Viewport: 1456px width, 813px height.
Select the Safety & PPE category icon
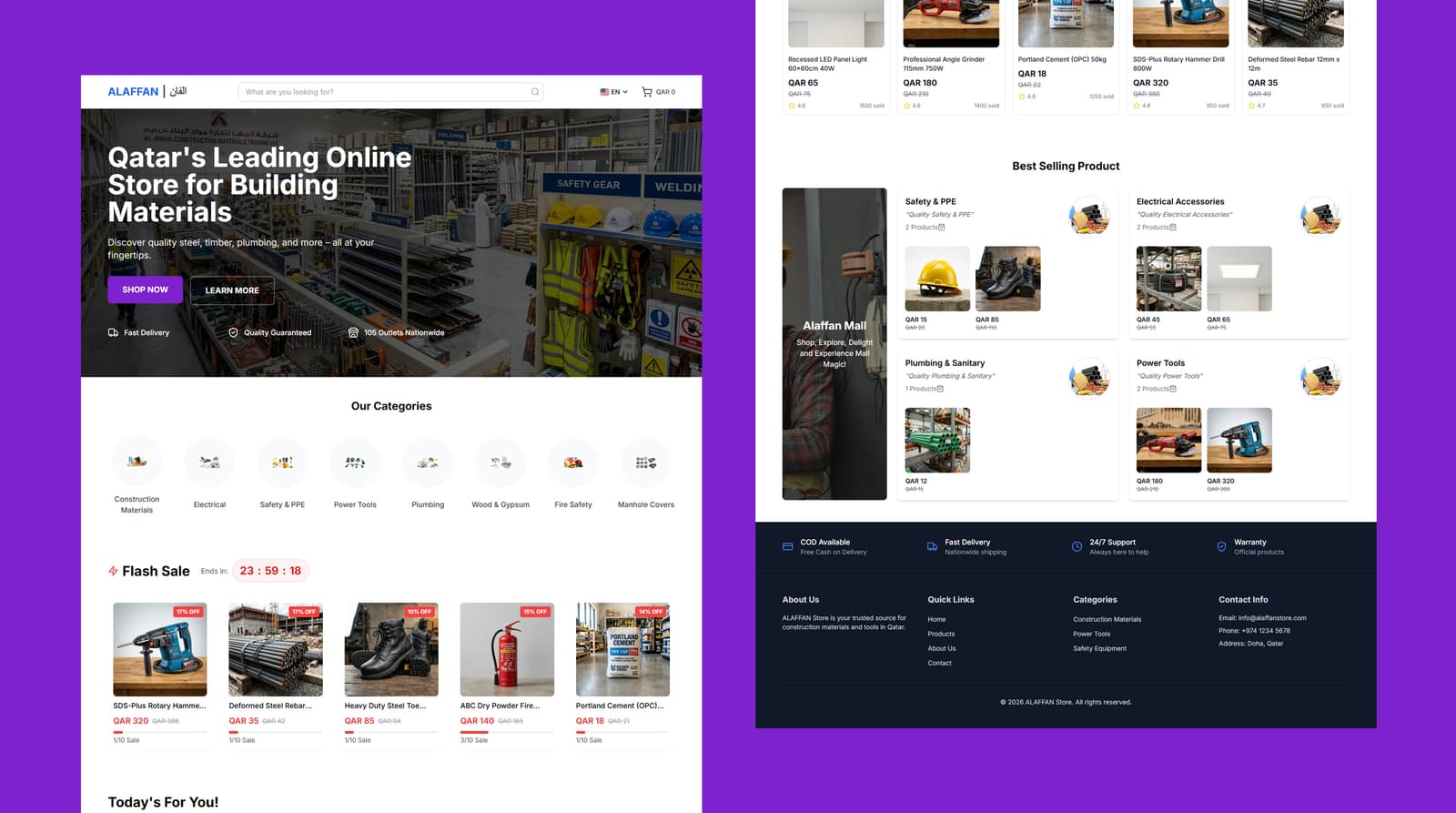(x=282, y=462)
